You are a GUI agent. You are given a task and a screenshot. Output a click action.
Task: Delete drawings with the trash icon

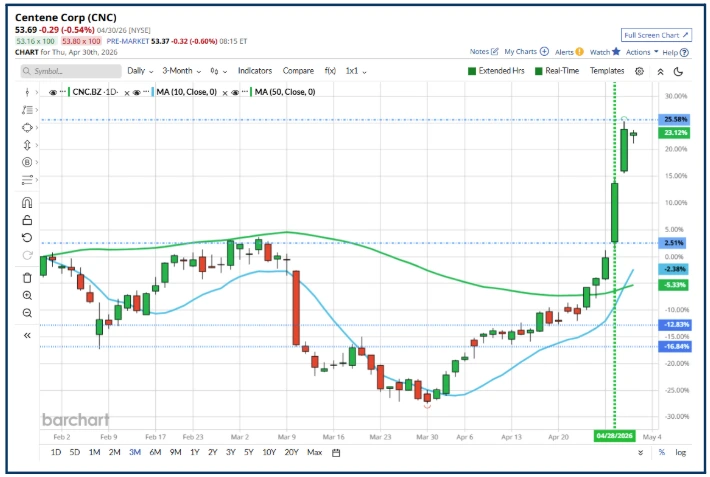[27, 278]
